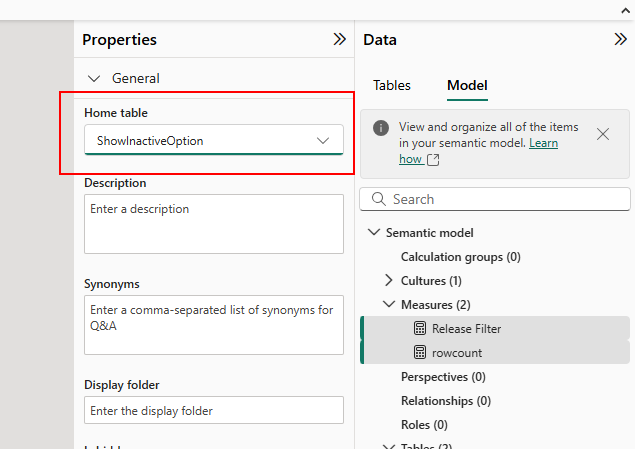Switch to the Tables tab

(x=392, y=85)
